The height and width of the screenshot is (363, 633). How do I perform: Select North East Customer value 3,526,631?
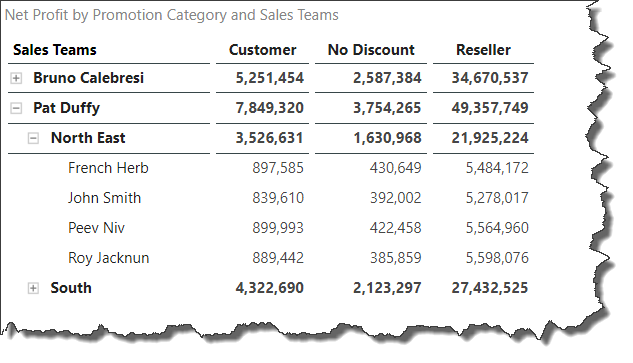pos(269,138)
